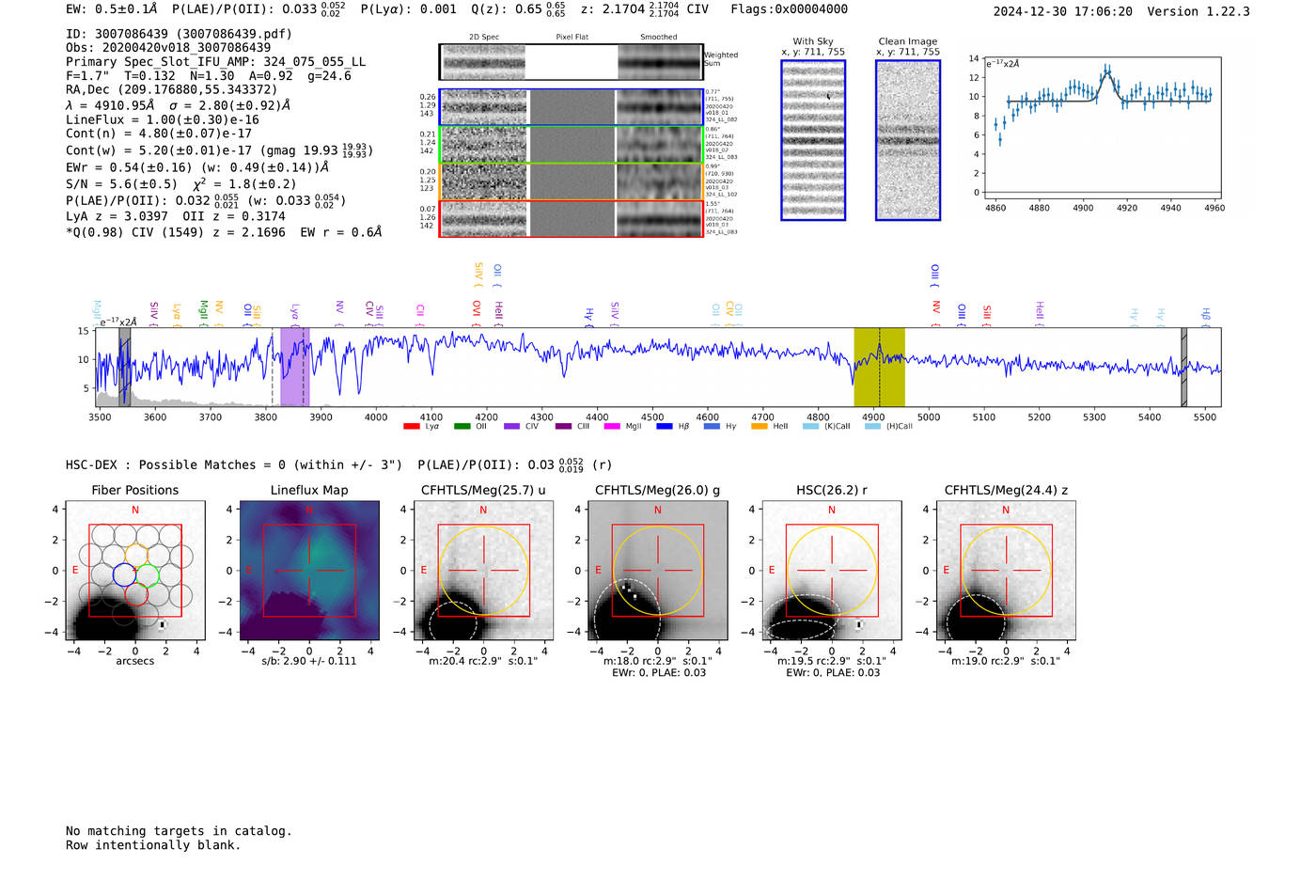Screen dimensions: 1316x896
Task: Click the MgII magenta legend swatch
Action: pyautogui.click(x=612, y=427)
